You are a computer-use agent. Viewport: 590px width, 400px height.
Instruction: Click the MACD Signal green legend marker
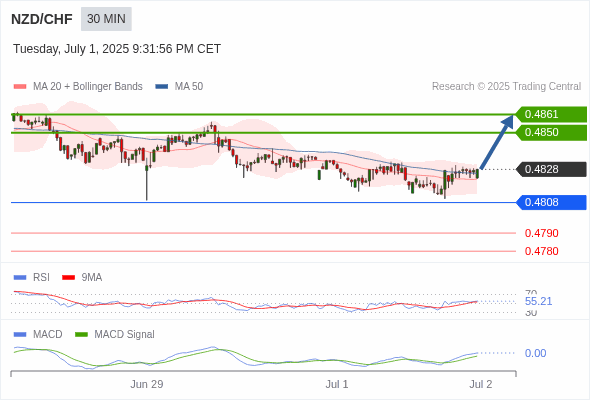coord(81,335)
